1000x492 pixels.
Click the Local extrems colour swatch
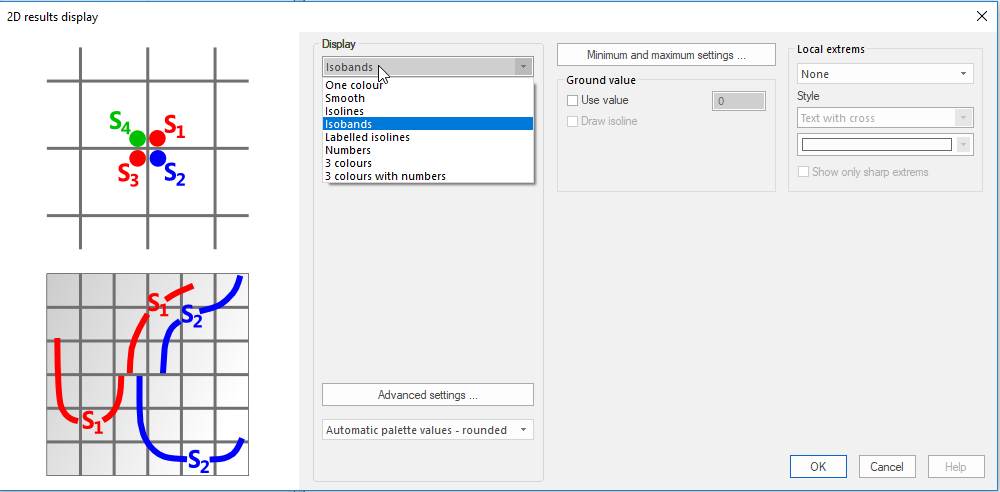[x=876, y=145]
